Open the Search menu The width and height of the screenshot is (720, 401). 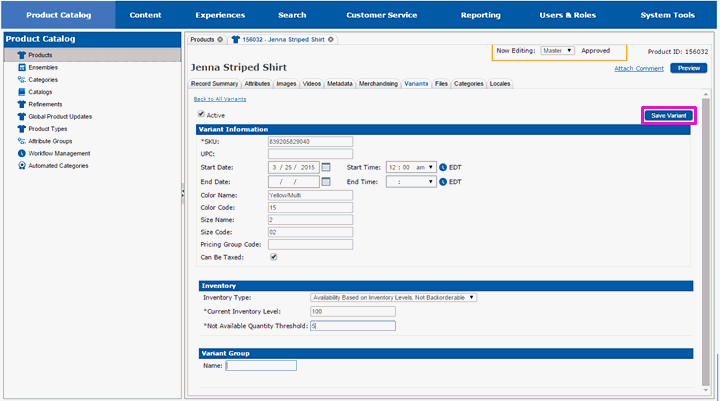(x=292, y=15)
